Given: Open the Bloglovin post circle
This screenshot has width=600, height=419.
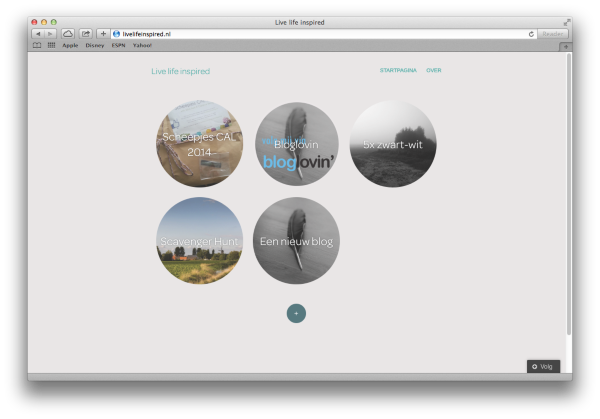Looking at the screenshot, I should point(297,144).
